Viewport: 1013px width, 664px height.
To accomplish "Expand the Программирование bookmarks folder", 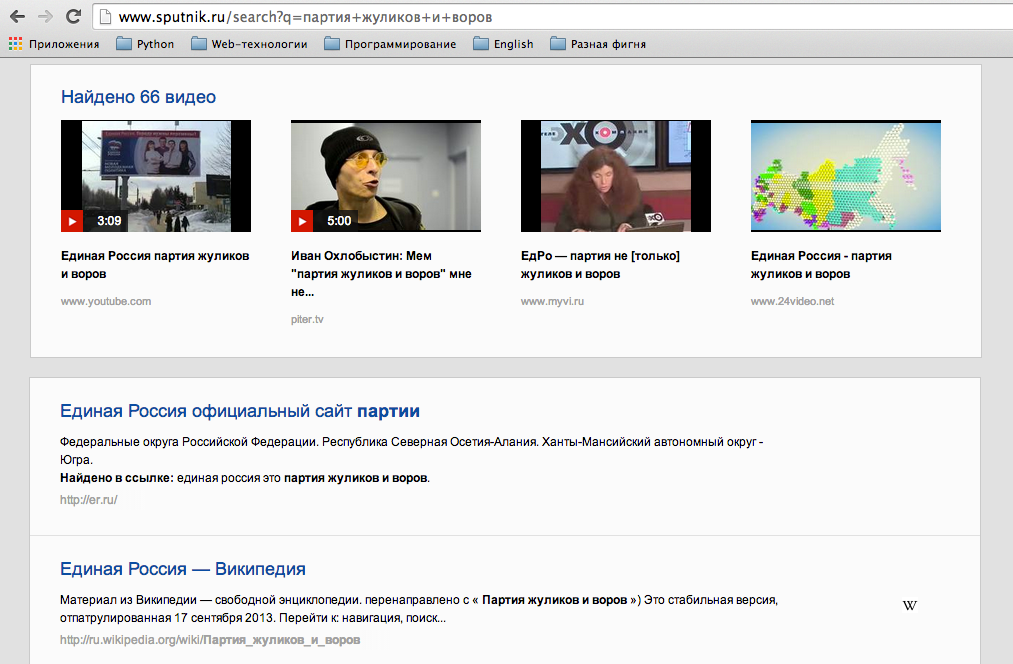I will 390,44.
